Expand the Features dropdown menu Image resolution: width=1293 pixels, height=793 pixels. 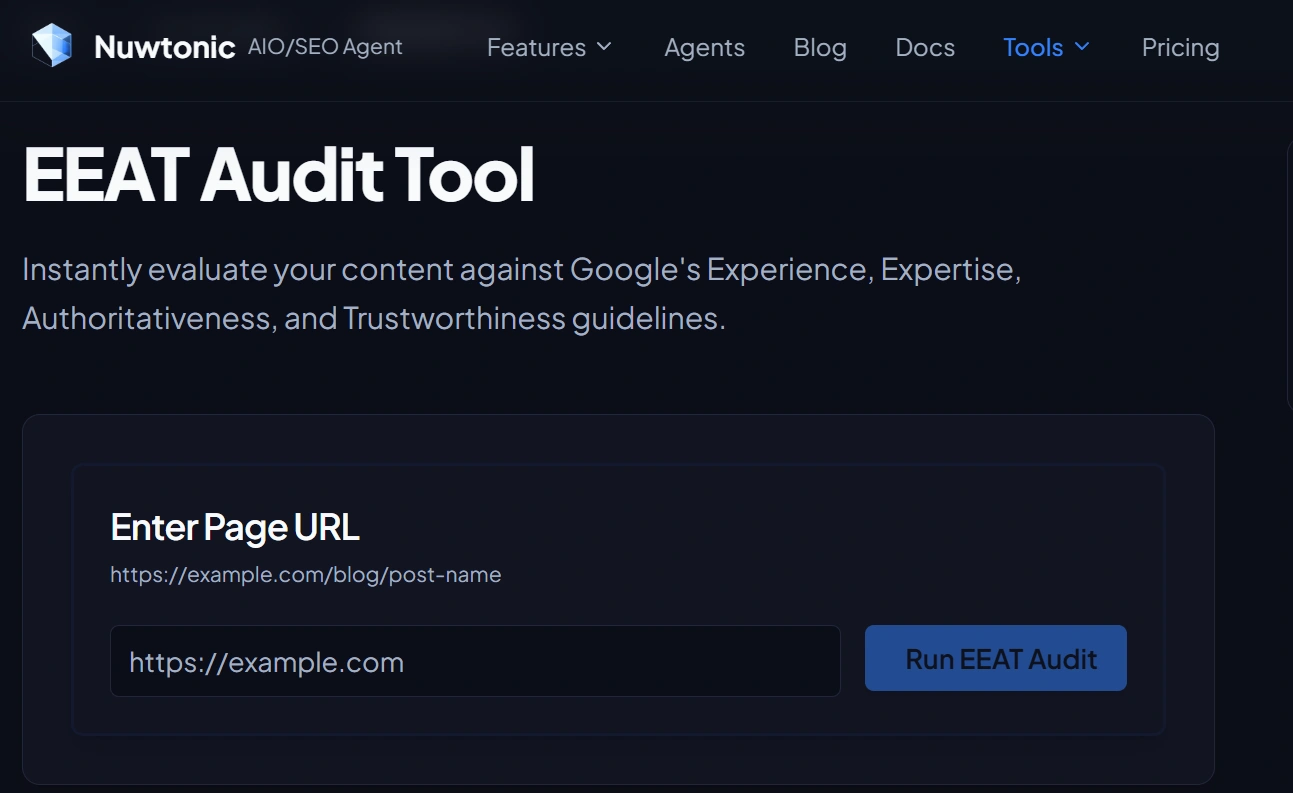[x=549, y=47]
